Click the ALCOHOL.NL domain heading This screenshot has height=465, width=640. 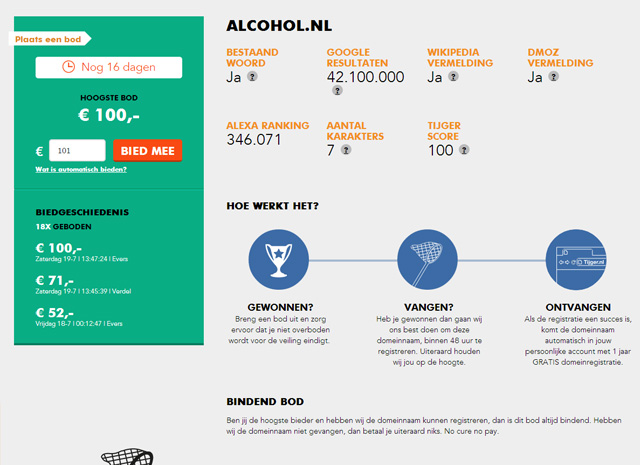point(279,24)
